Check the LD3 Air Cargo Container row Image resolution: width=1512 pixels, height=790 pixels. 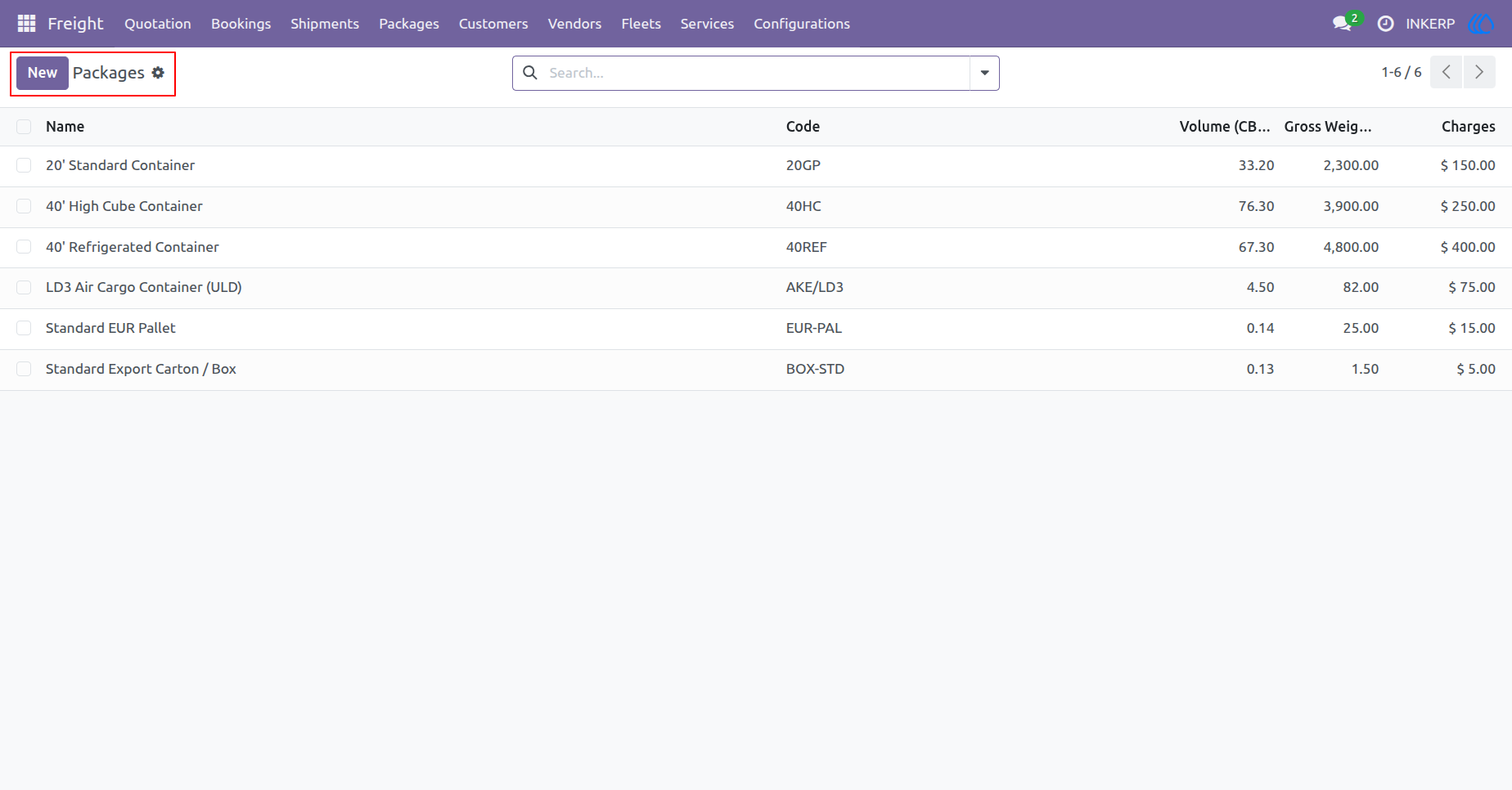pos(24,287)
